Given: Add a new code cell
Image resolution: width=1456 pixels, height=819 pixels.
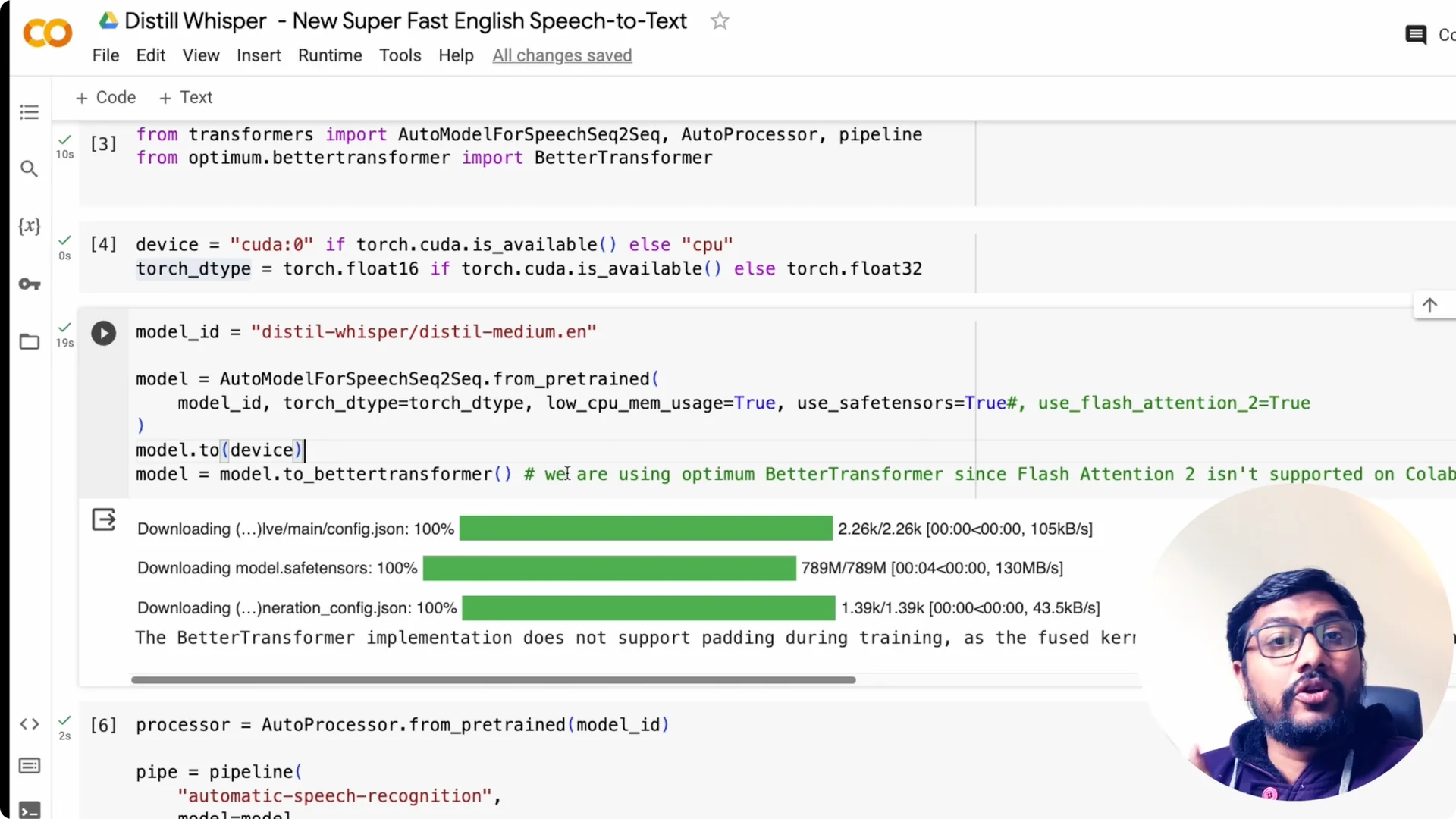Looking at the screenshot, I should point(105,97).
